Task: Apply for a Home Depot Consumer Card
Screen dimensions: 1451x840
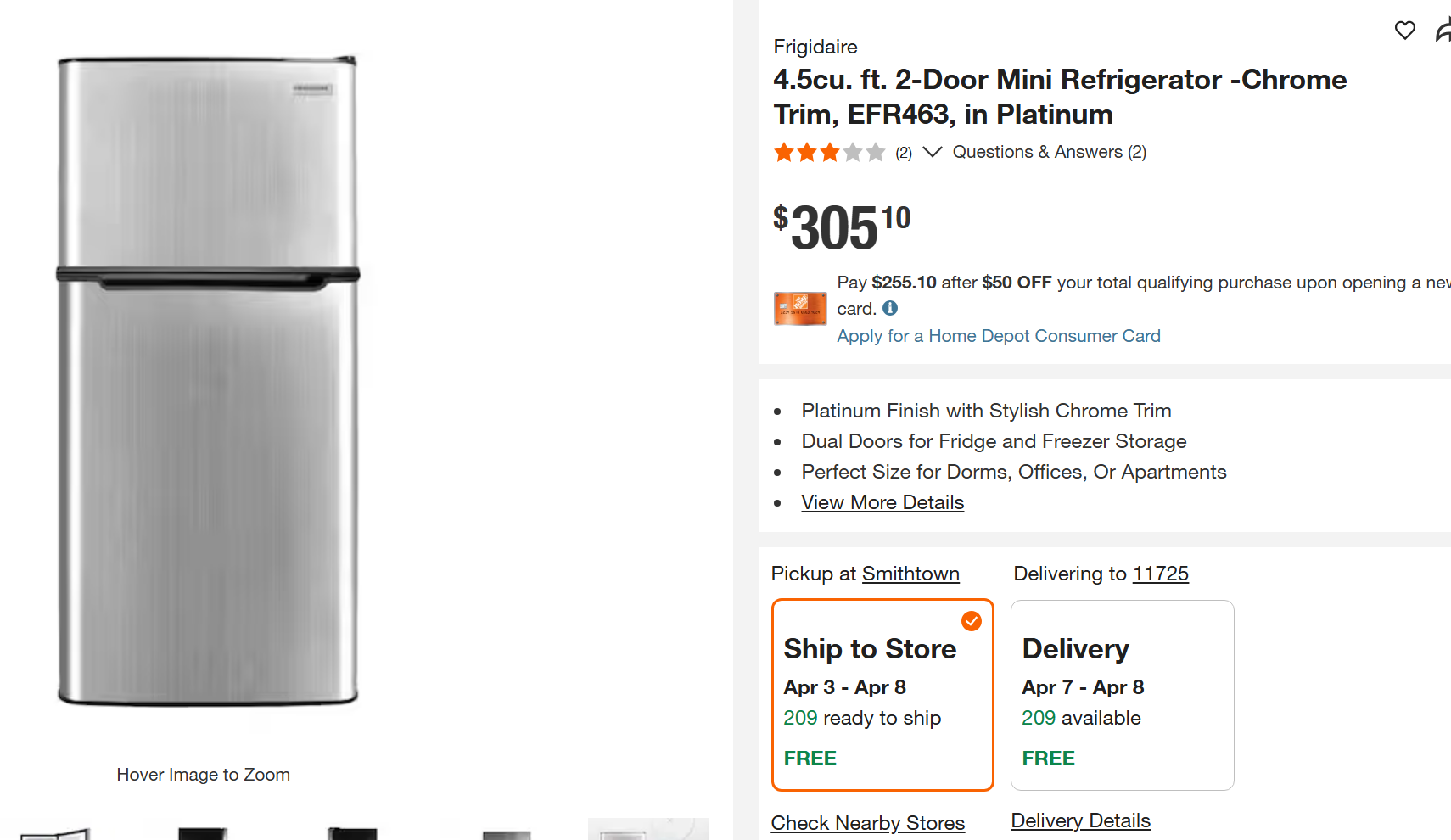Action: click(x=998, y=336)
